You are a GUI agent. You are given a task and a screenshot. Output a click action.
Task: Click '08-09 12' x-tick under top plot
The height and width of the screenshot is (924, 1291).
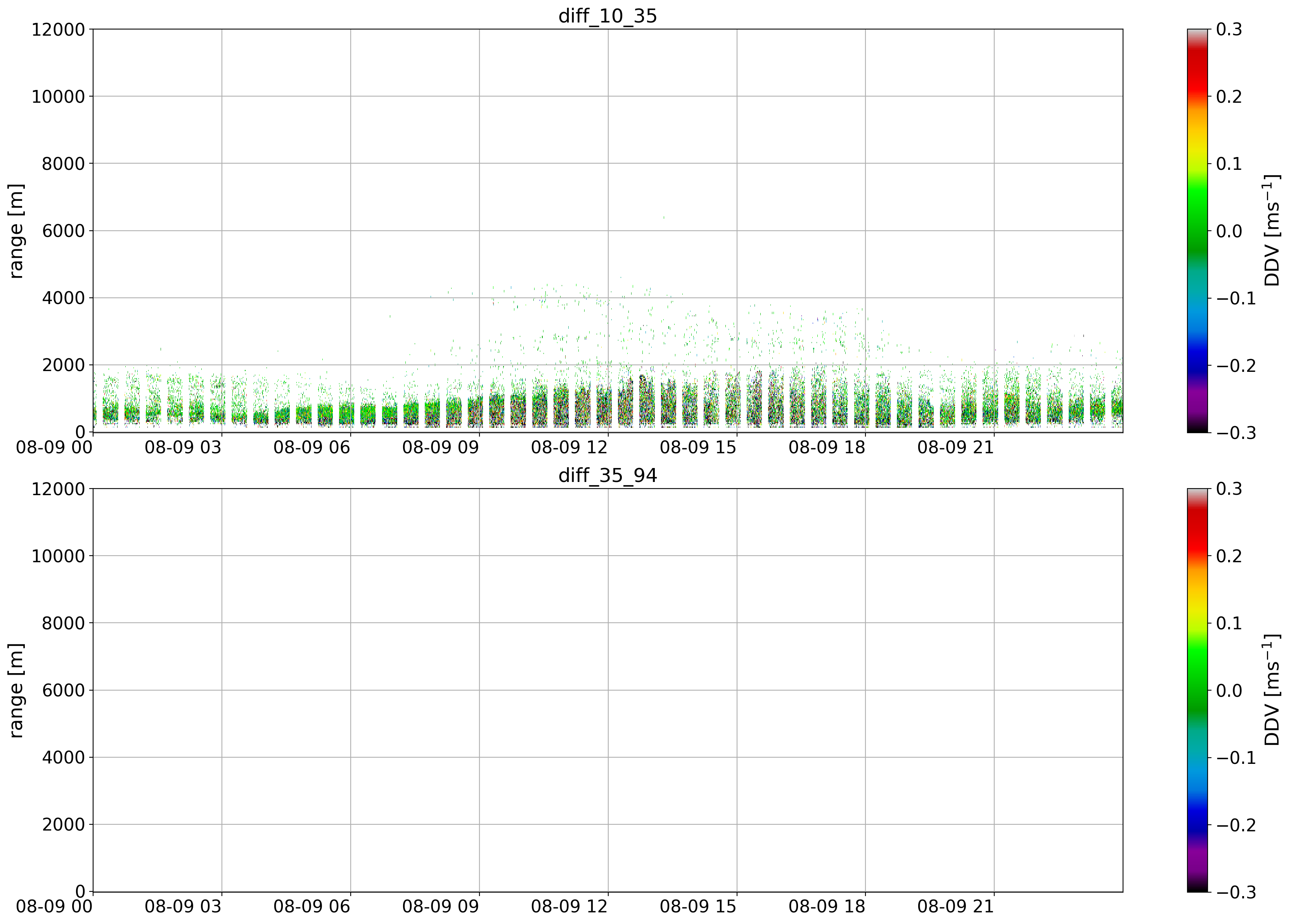coord(569,447)
